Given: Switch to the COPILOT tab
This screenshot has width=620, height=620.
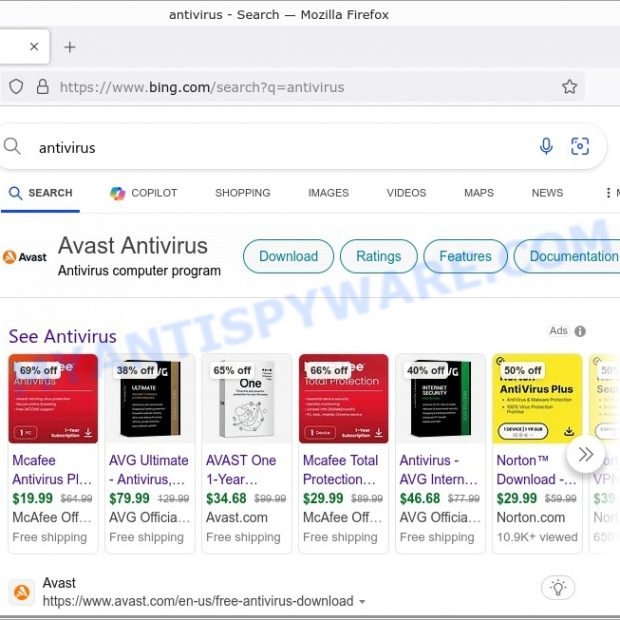Looking at the screenshot, I should point(144,193).
